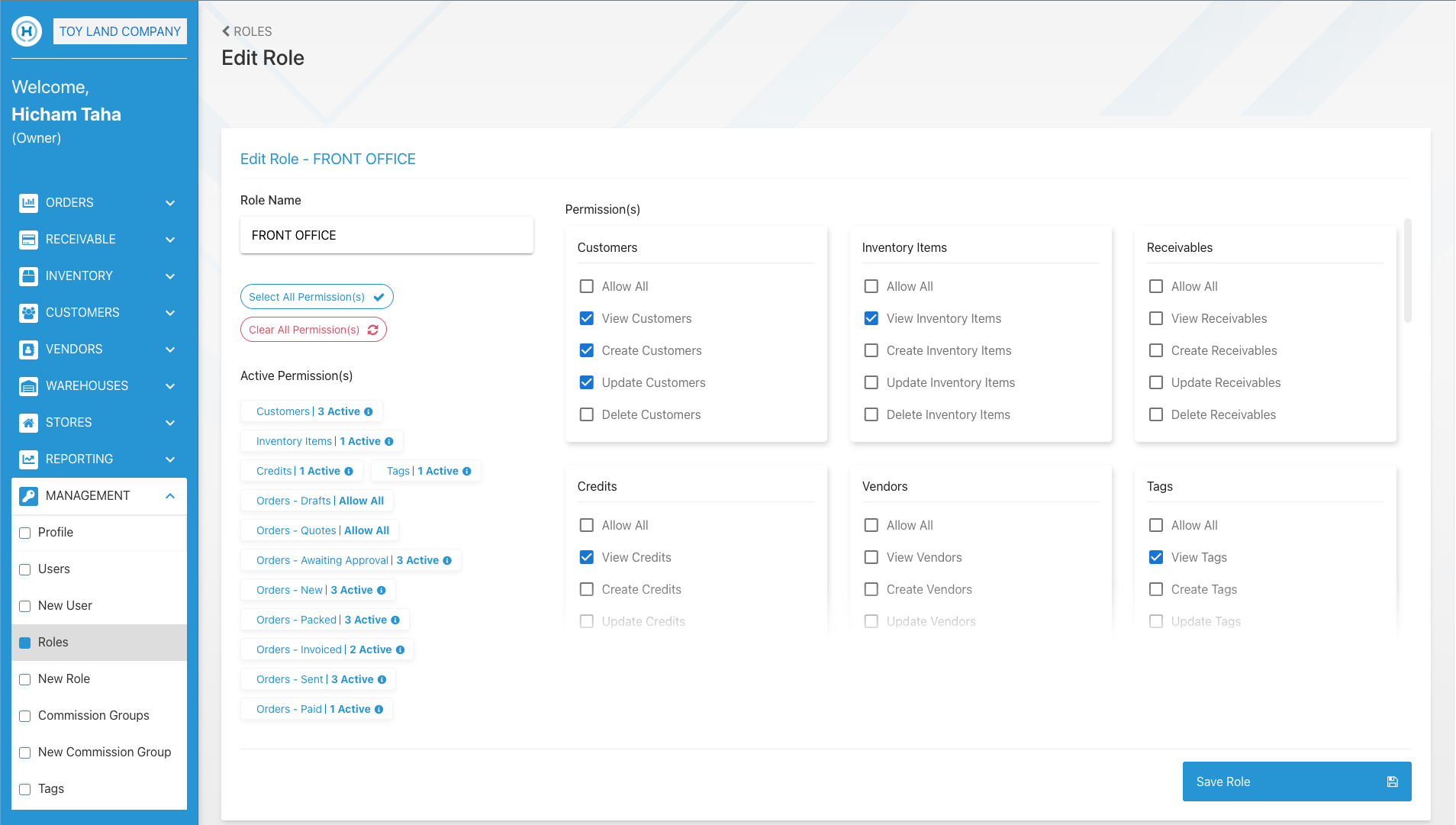Click the info icon on Inventory Items chip
1456x825 pixels.
coord(389,441)
